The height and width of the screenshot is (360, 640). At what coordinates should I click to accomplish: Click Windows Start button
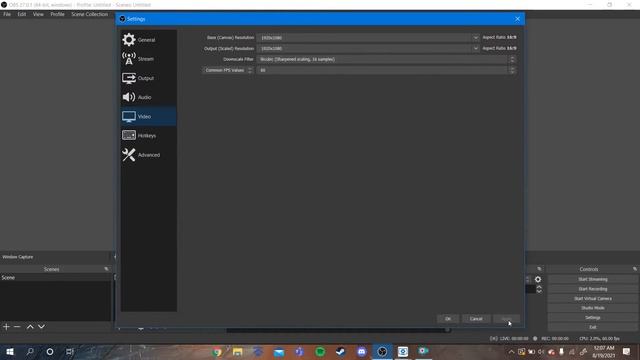point(10,351)
